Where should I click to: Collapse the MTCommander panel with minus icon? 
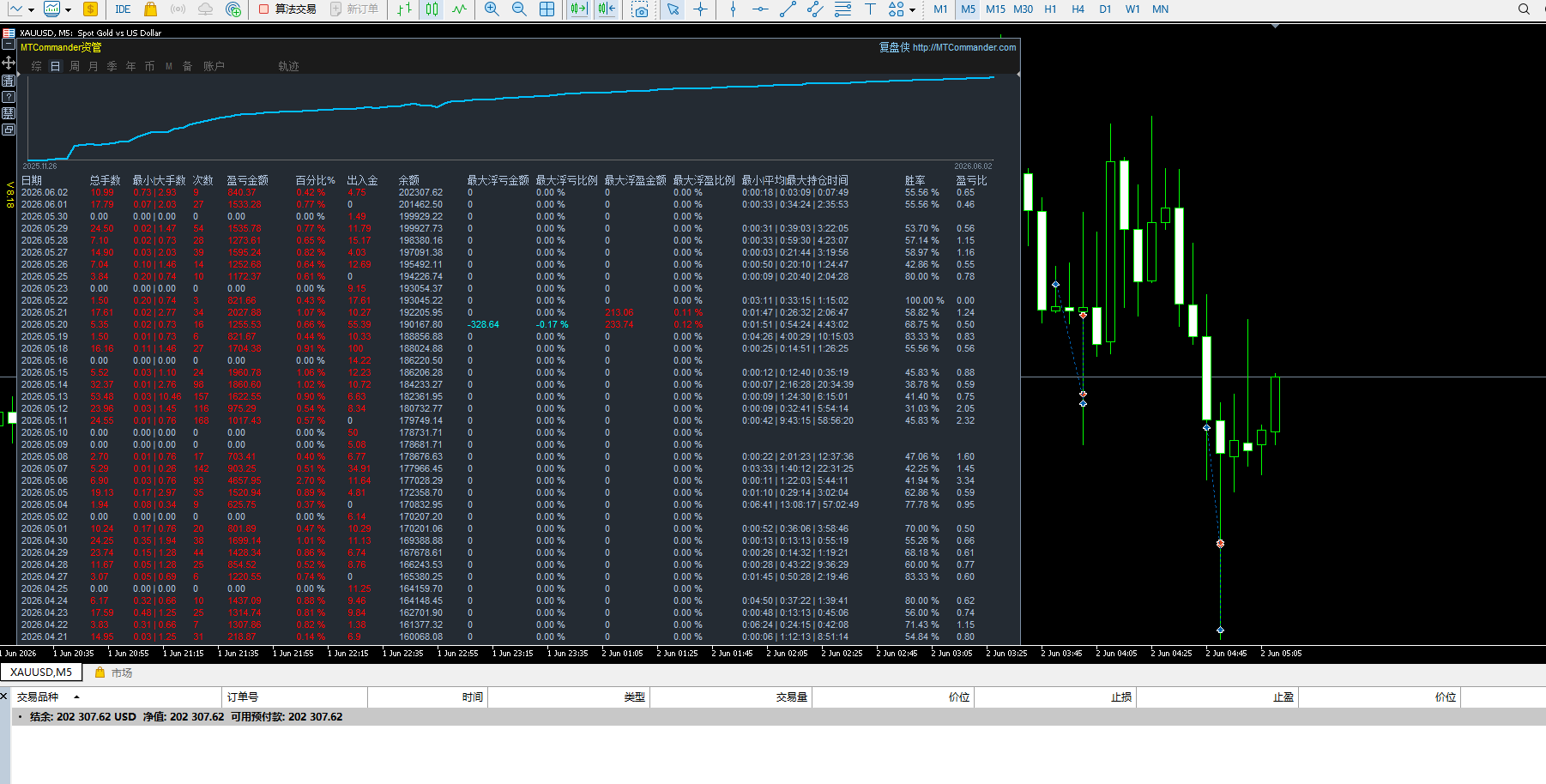pyautogui.click(x=9, y=45)
